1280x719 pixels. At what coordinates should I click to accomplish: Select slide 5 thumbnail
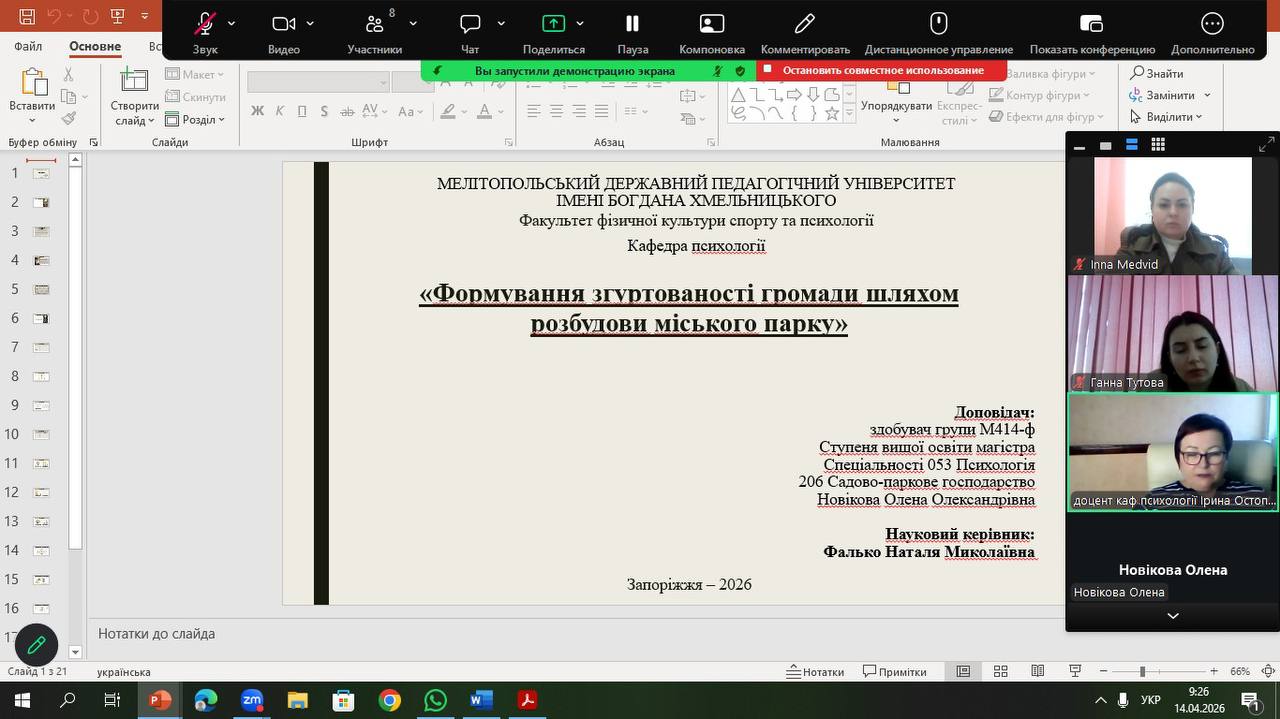coord(41,289)
